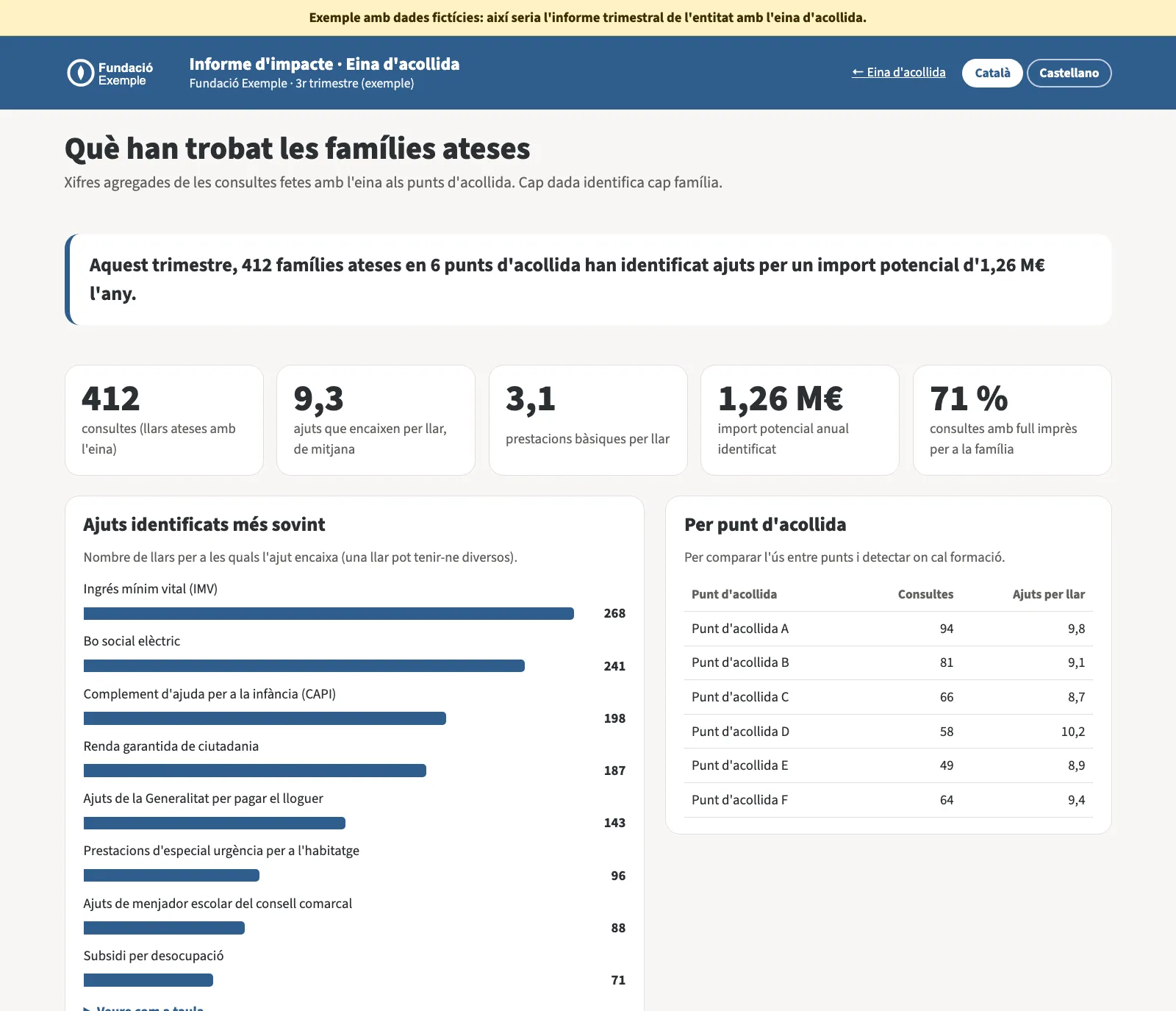The image size is (1176, 1011).
Task: Select the 71 % full imprès card
Action: click(x=1012, y=420)
